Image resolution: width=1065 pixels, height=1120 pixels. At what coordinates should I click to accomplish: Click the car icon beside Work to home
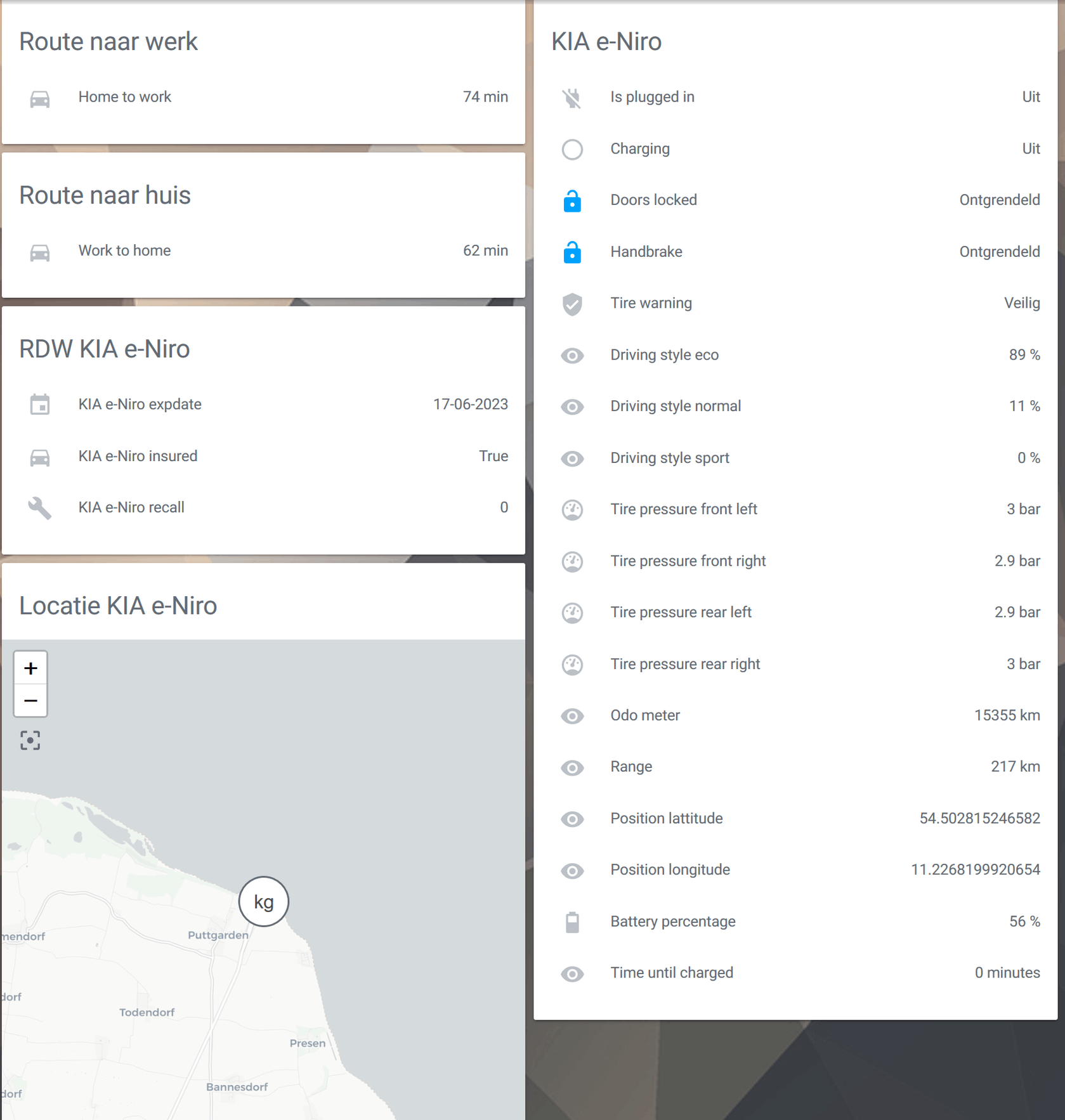40,252
